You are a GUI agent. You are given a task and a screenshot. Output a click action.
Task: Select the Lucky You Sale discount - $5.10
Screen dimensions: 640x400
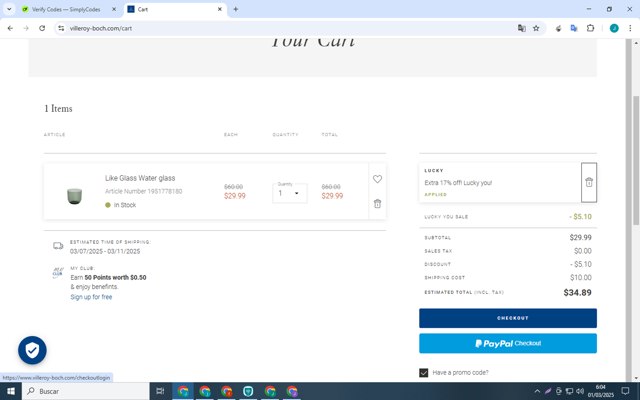[x=580, y=217]
